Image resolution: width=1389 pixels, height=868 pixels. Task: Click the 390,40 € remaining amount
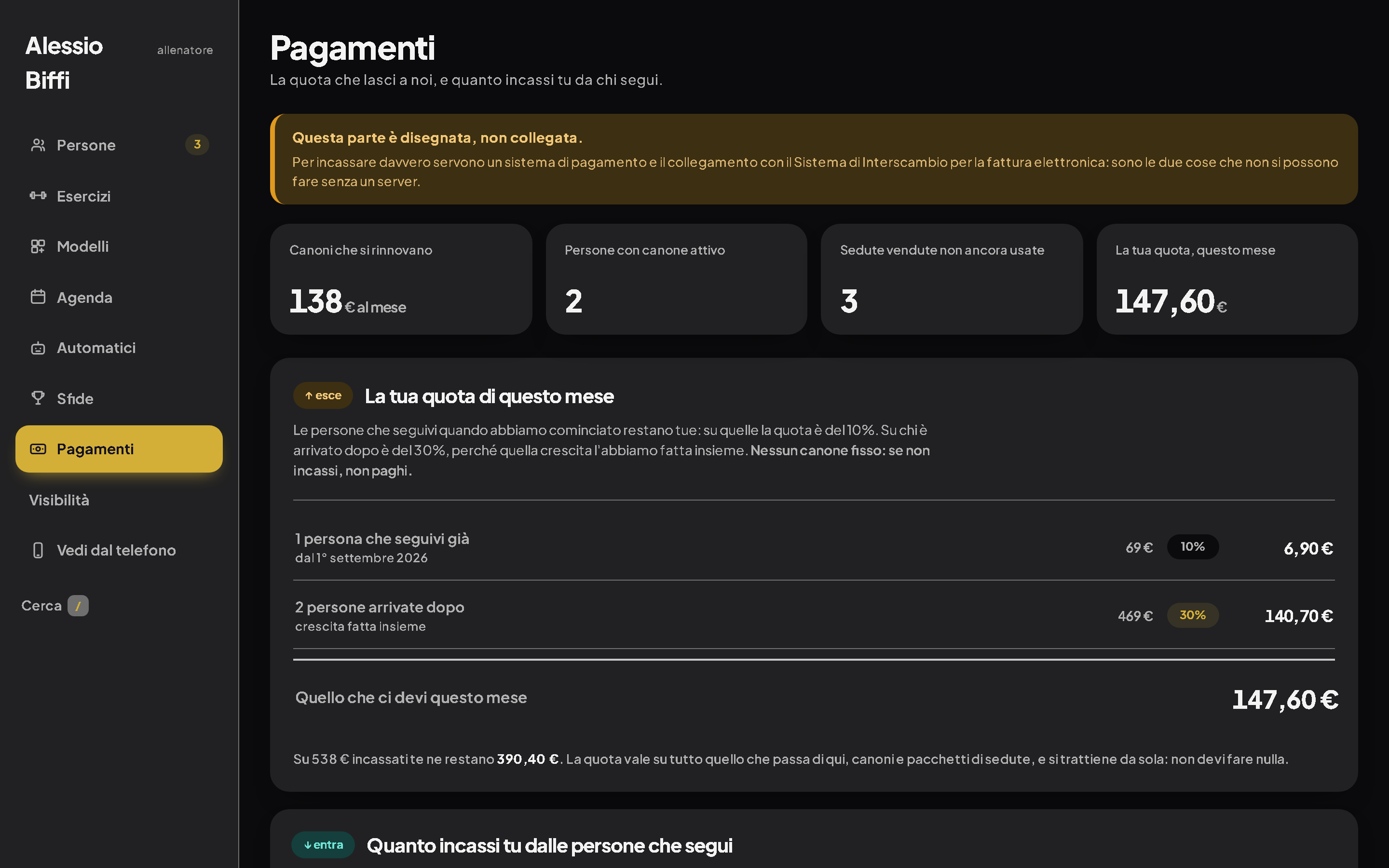point(528,759)
